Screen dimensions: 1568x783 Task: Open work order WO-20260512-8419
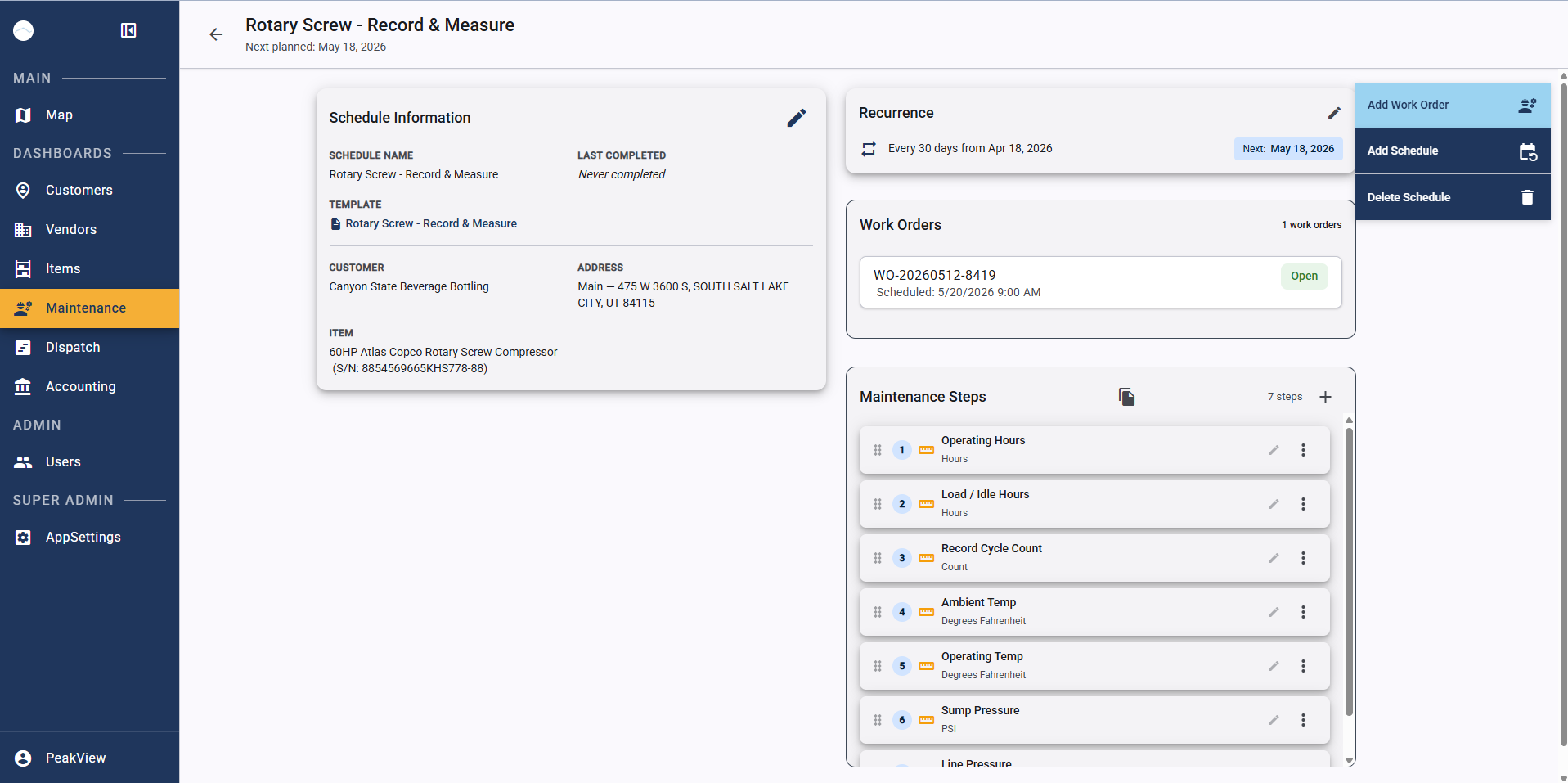[1100, 282]
